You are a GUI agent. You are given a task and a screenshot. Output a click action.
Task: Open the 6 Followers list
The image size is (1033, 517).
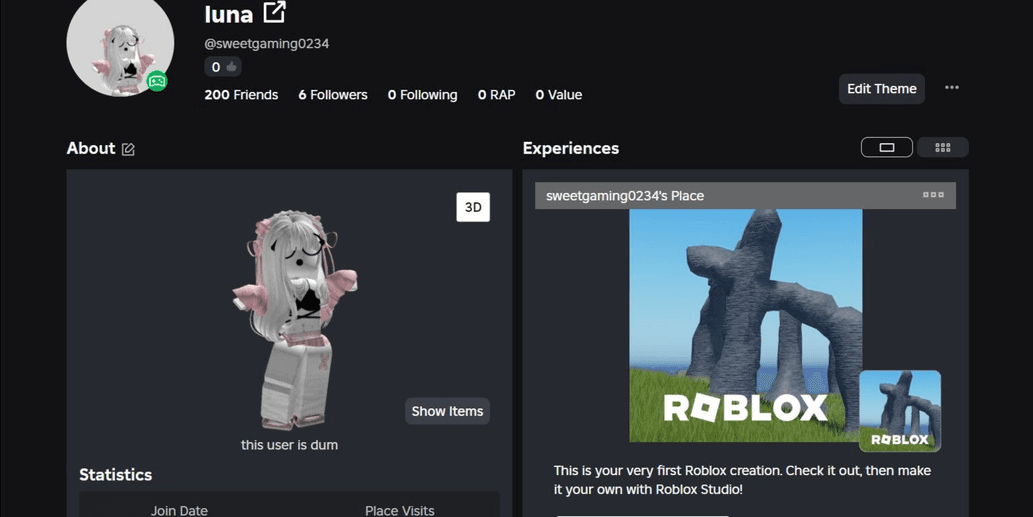click(x=333, y=95)
